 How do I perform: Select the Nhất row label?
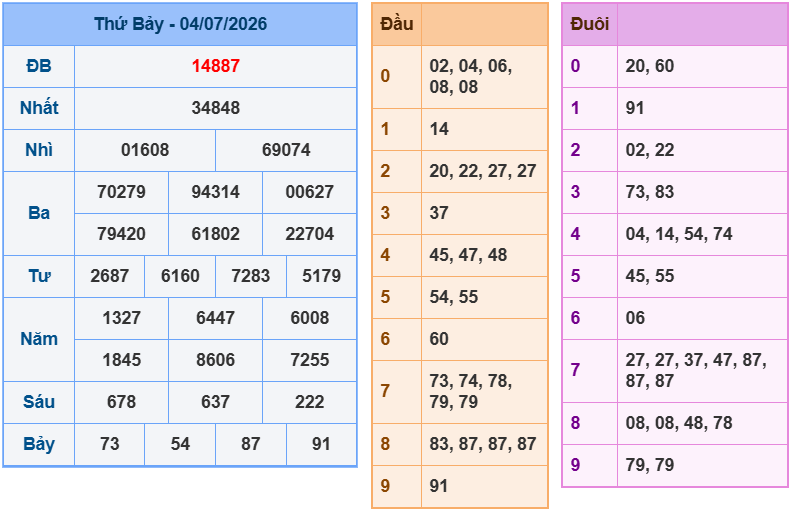coord(39,107)
